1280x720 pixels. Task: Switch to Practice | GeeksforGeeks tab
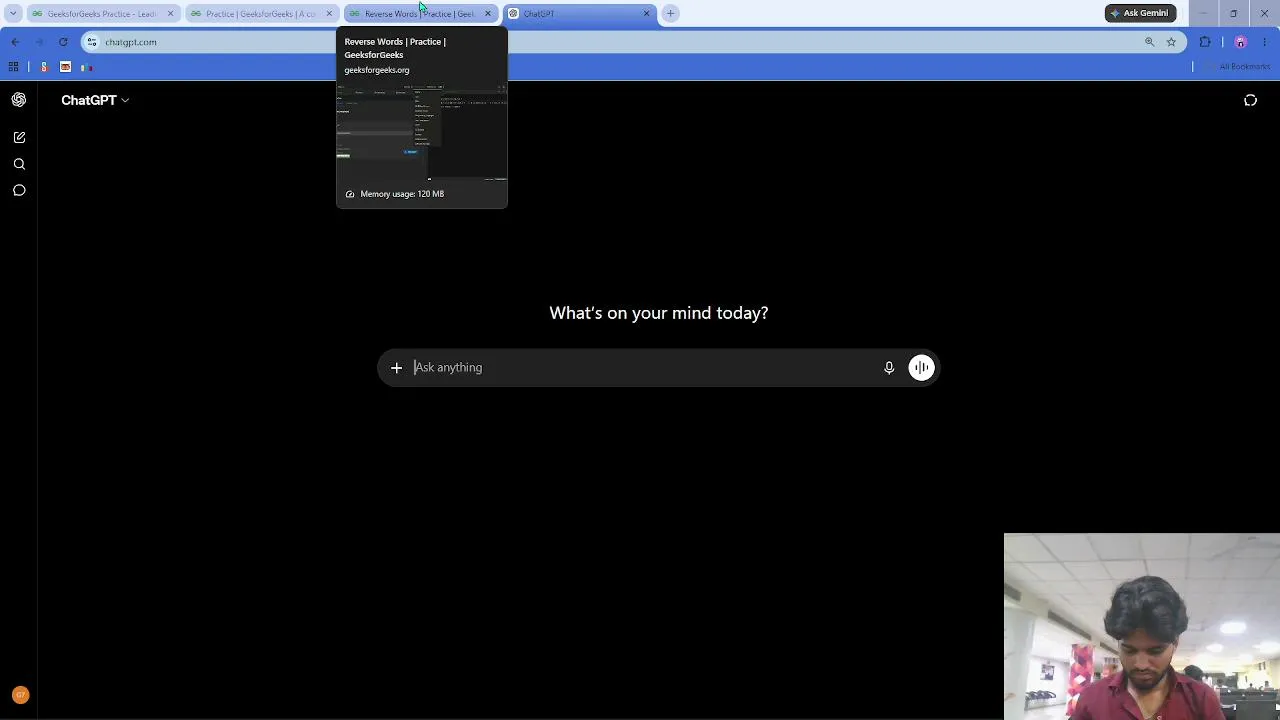[260, 13]
